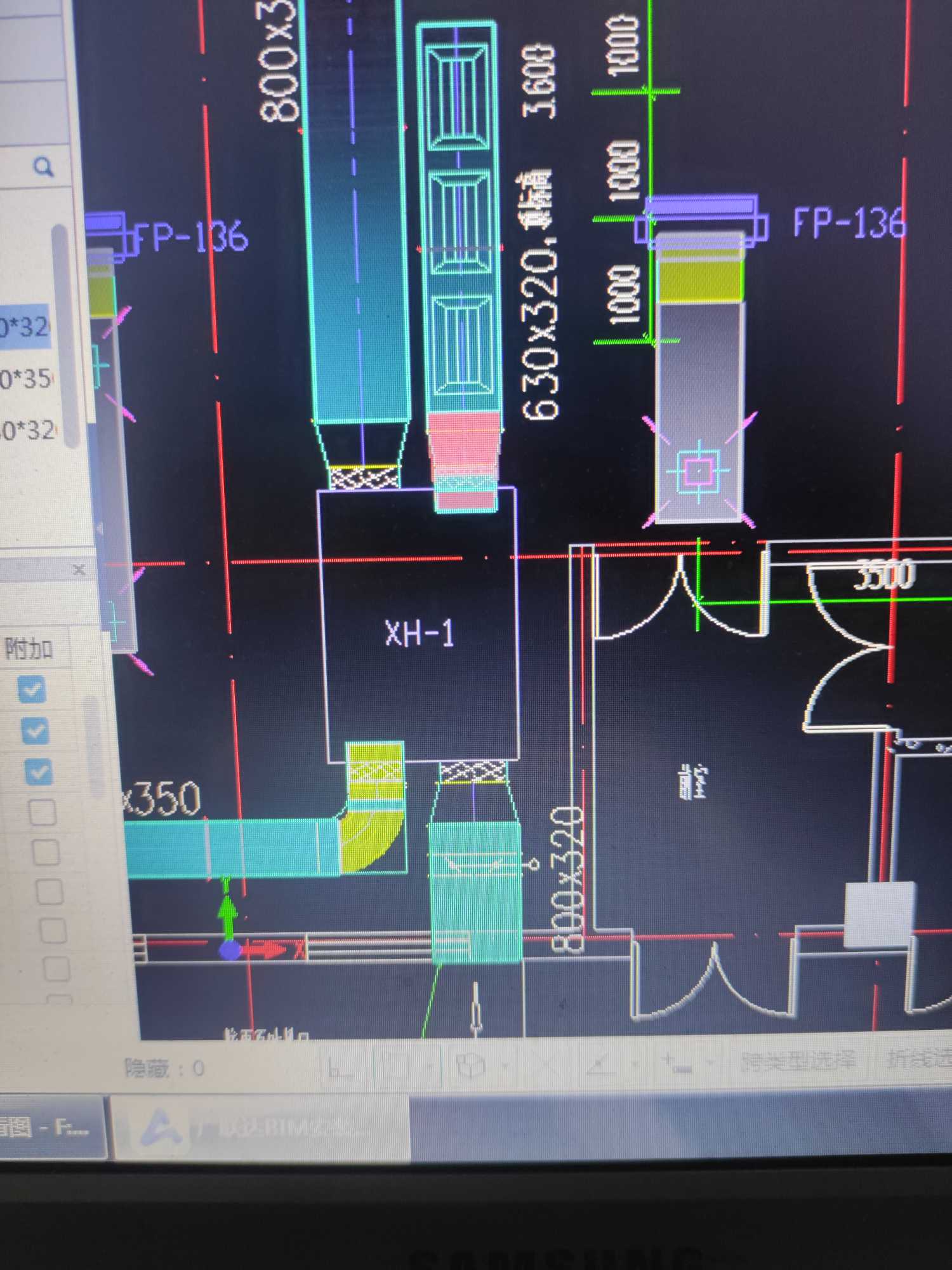Uncheck the second checked 附加 checkbox
This screenshot has height=1270, width=952.
click(x=36, y=731)
